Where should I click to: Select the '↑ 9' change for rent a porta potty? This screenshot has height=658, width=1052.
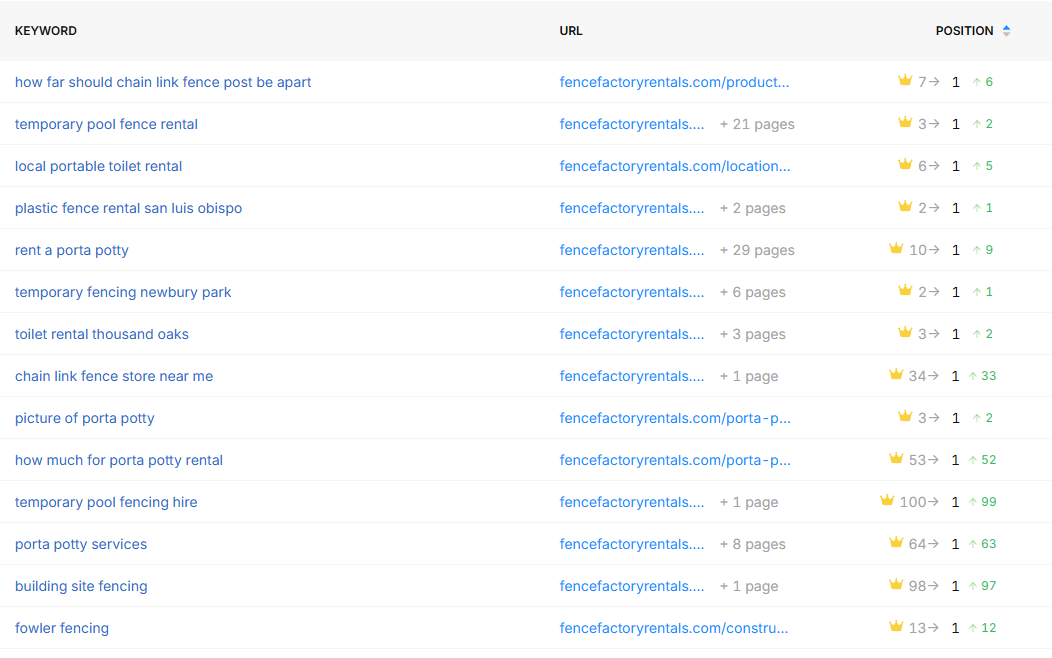coord(983,250)
